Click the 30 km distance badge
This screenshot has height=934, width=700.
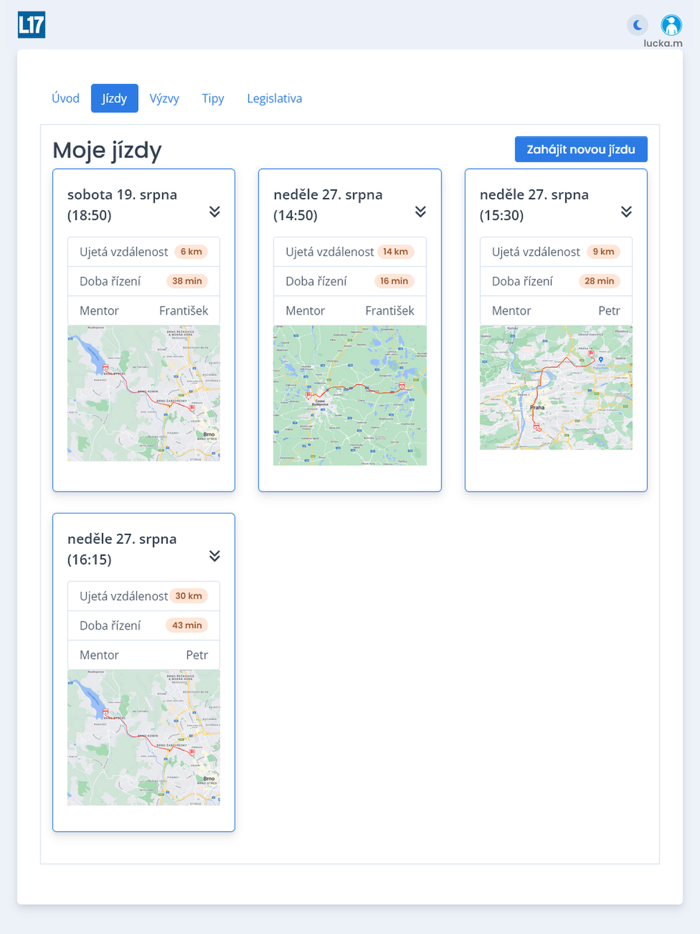tap(188, 596)
